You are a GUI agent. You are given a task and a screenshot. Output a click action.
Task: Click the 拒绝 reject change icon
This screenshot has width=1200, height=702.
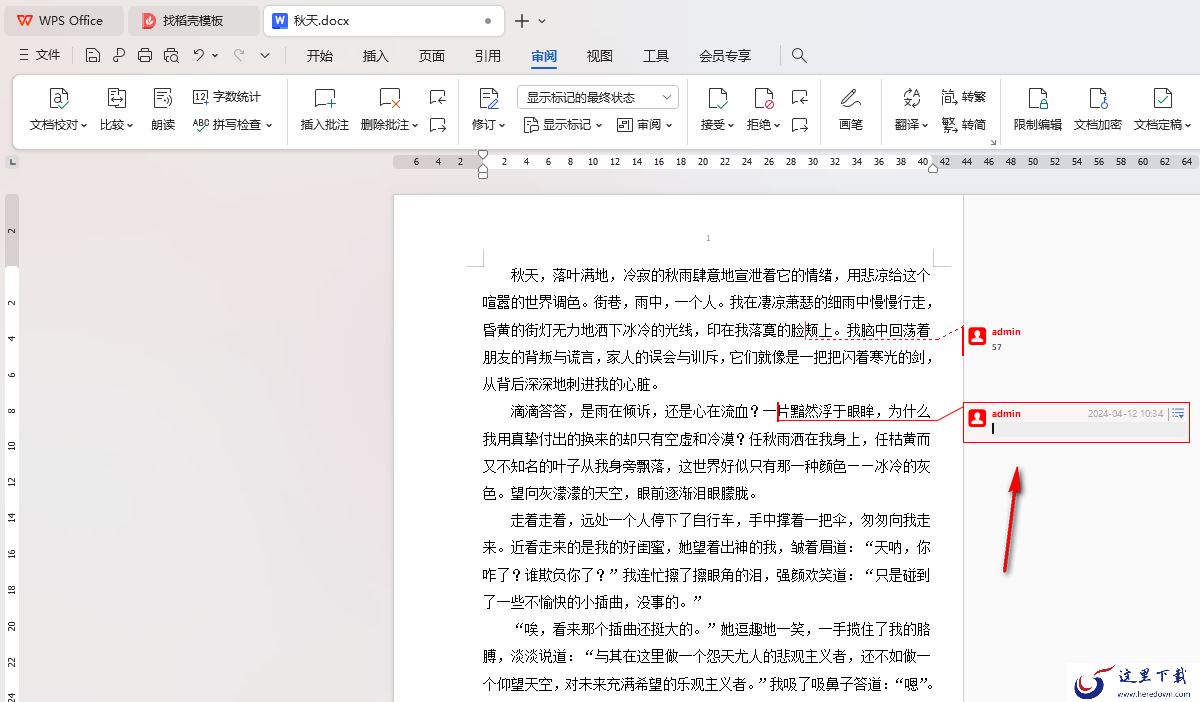(x=764, y=98)
